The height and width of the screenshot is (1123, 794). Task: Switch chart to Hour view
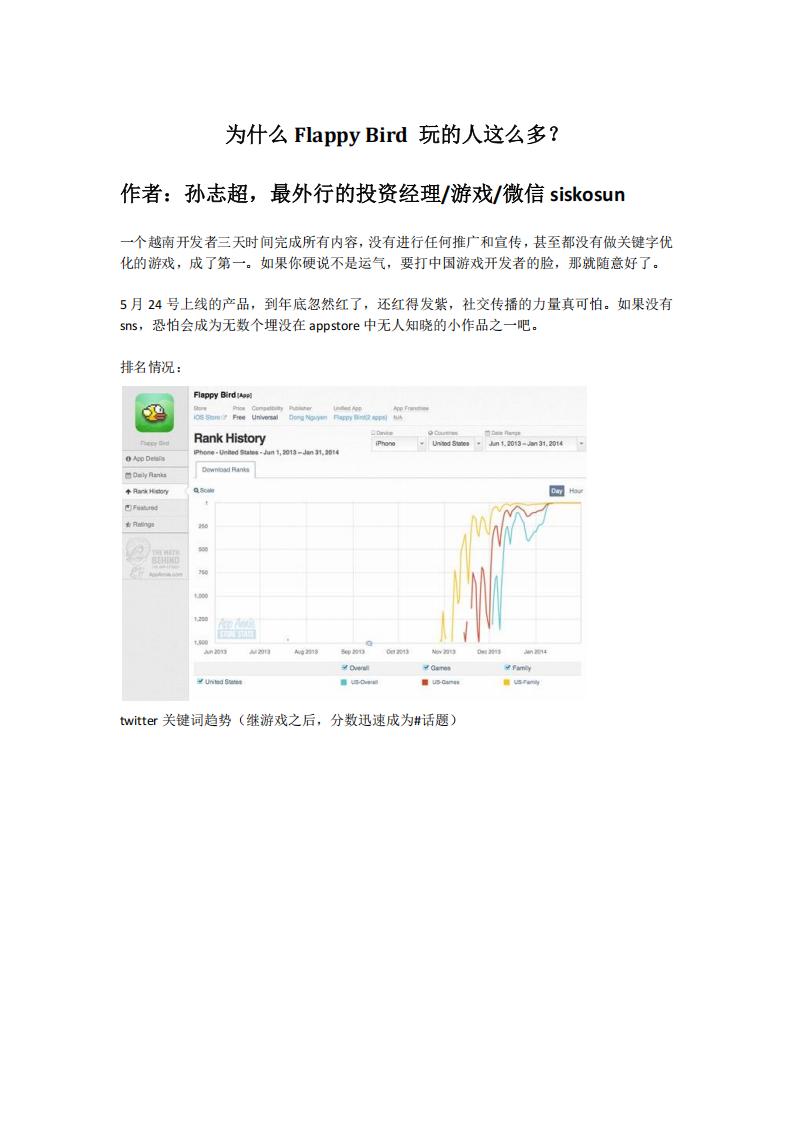576,491
